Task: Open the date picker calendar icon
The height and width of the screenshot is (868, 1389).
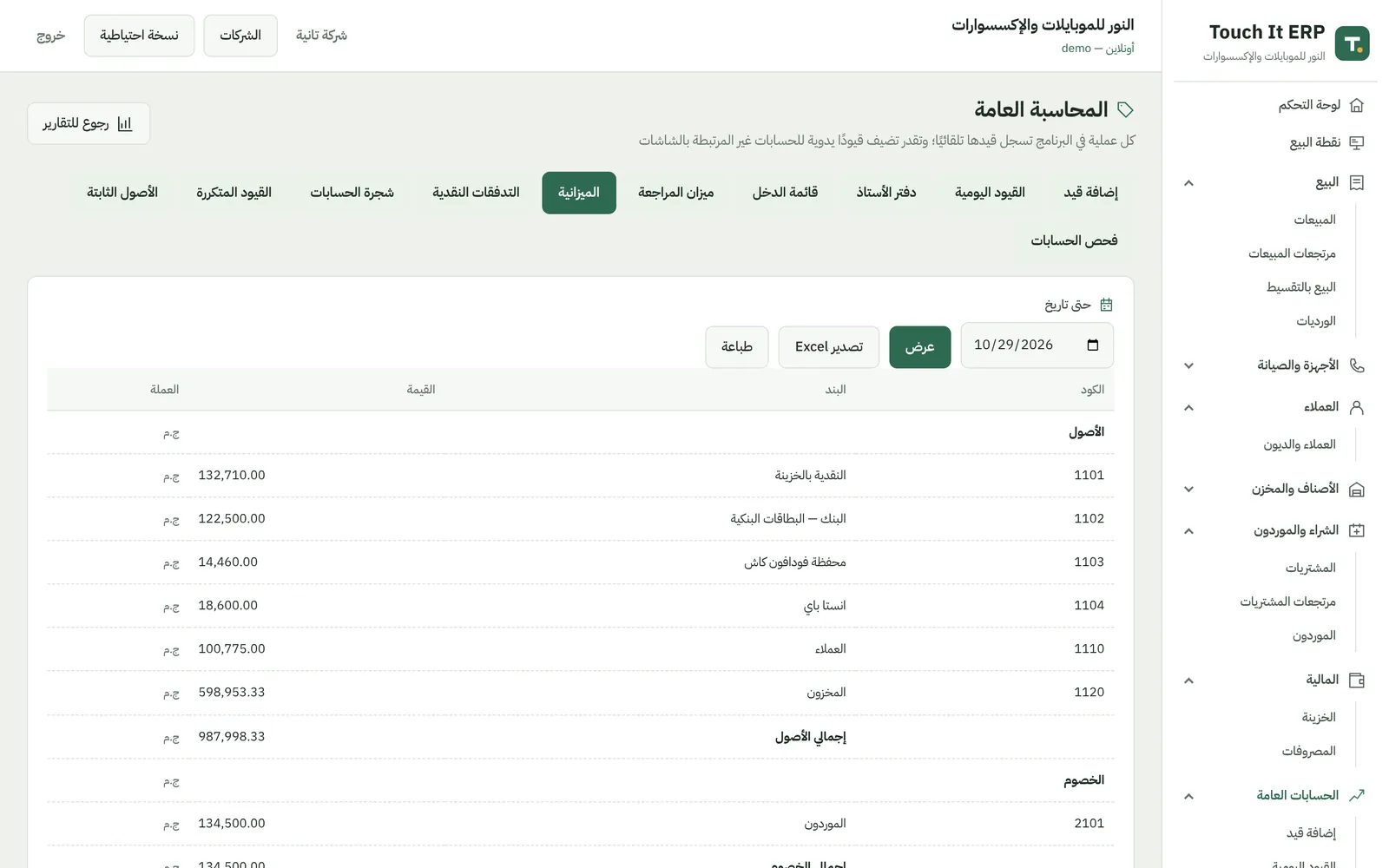Action: tap(1093, 345)
